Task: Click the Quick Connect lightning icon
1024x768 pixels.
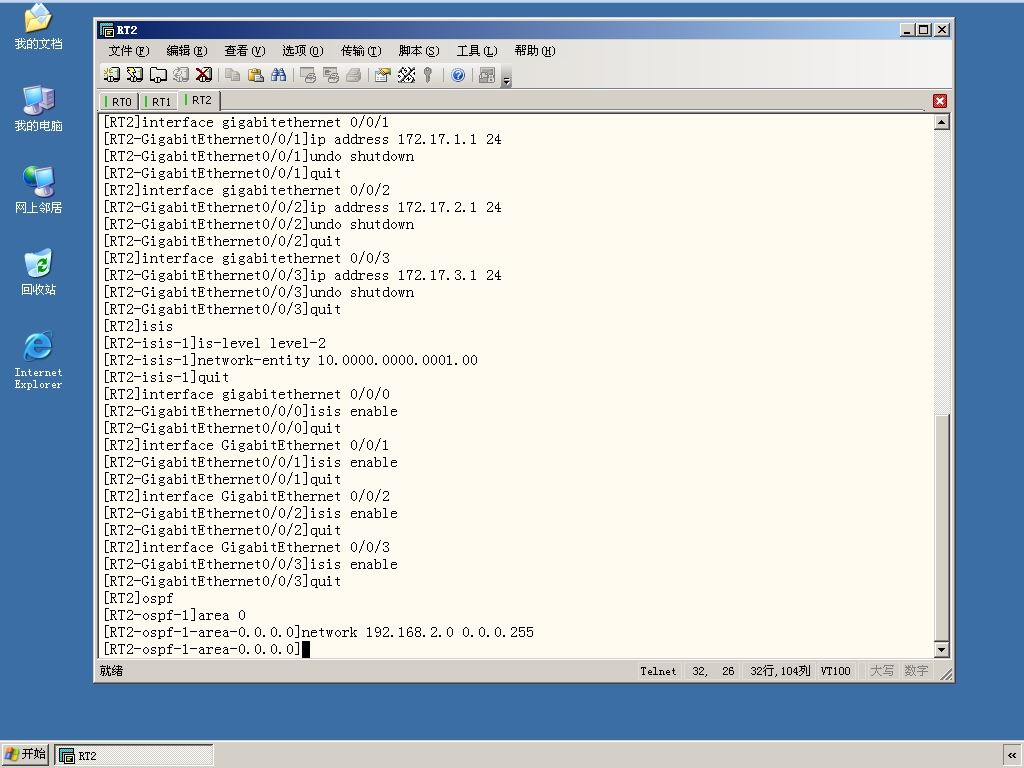Action: pyautogui.click(x=135, y=75)
